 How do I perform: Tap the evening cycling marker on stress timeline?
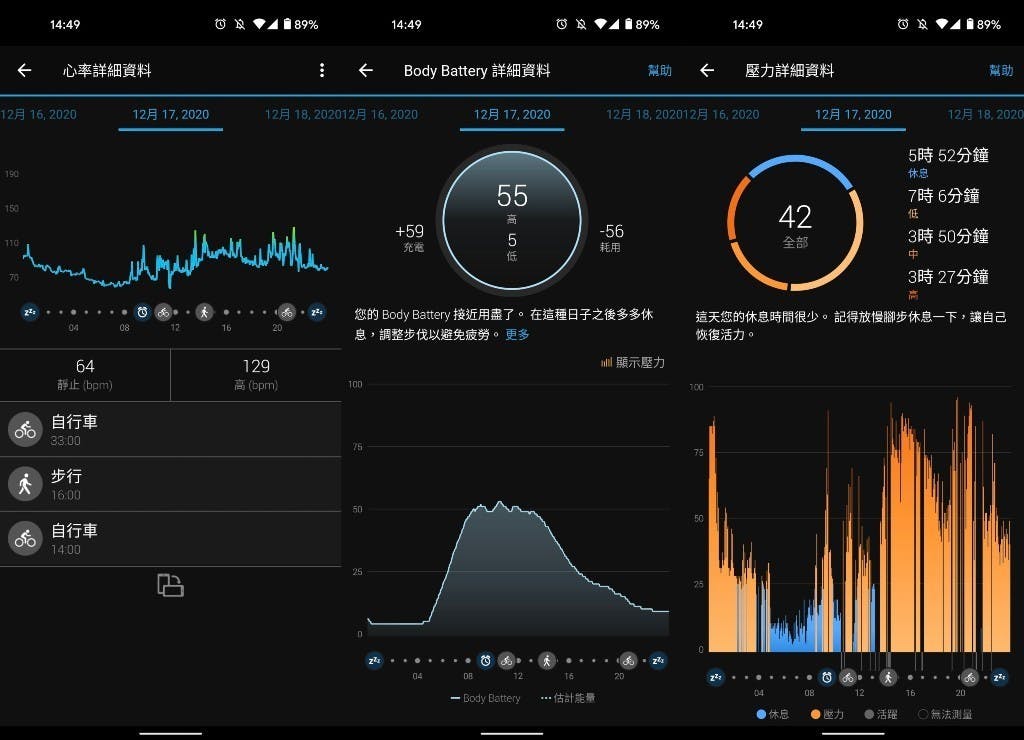pyautogui.click(x=969, y=677)
